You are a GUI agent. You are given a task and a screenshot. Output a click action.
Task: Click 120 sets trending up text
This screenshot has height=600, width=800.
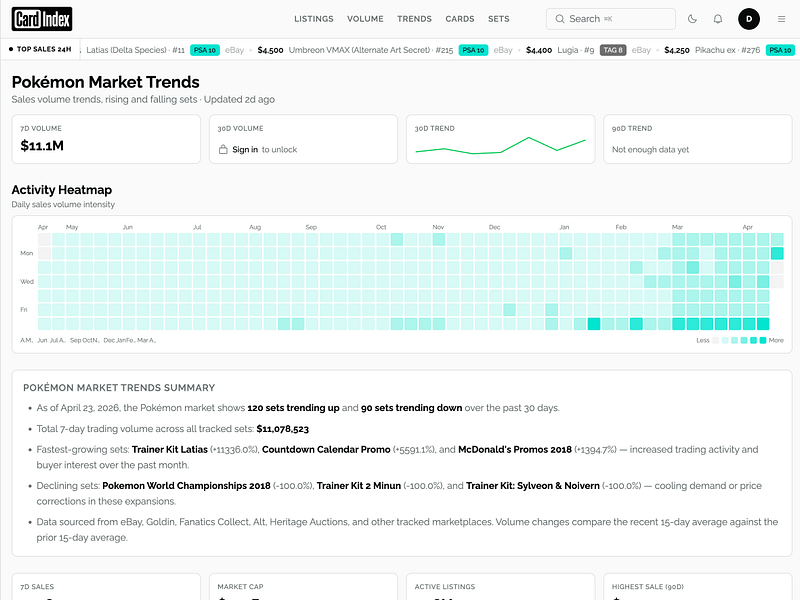click(293, 408)
